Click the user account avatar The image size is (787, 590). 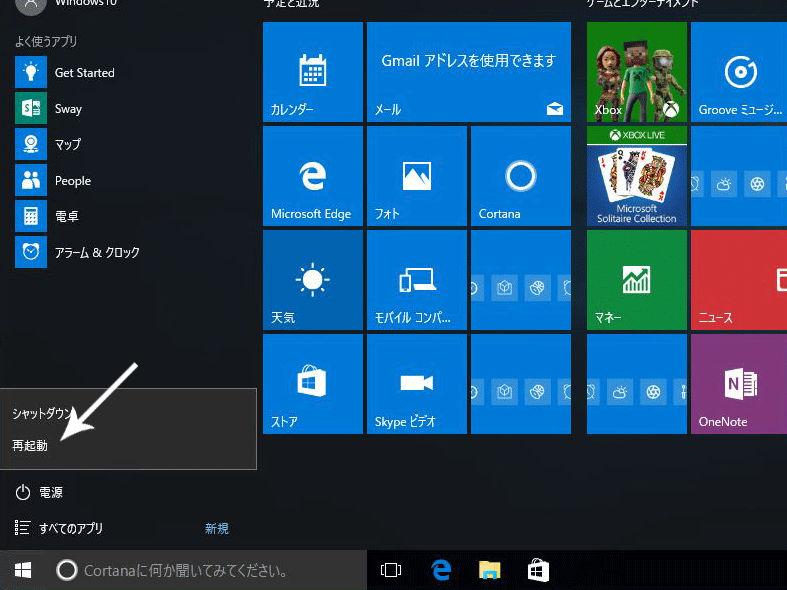31,5
